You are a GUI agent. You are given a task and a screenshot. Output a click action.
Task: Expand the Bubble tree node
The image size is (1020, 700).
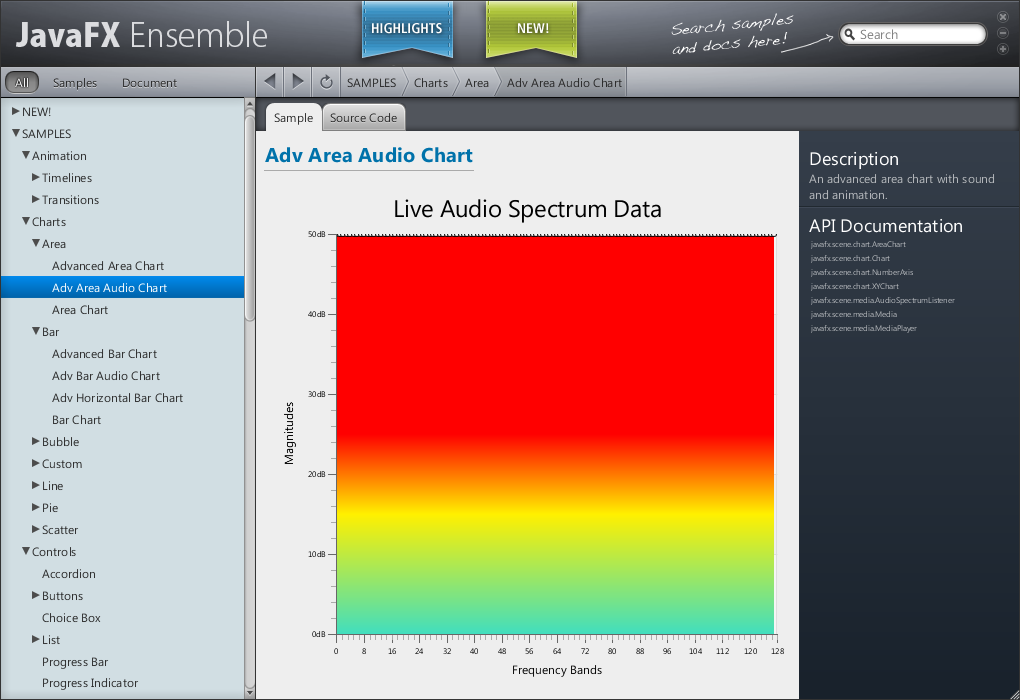tap(36, 442)
